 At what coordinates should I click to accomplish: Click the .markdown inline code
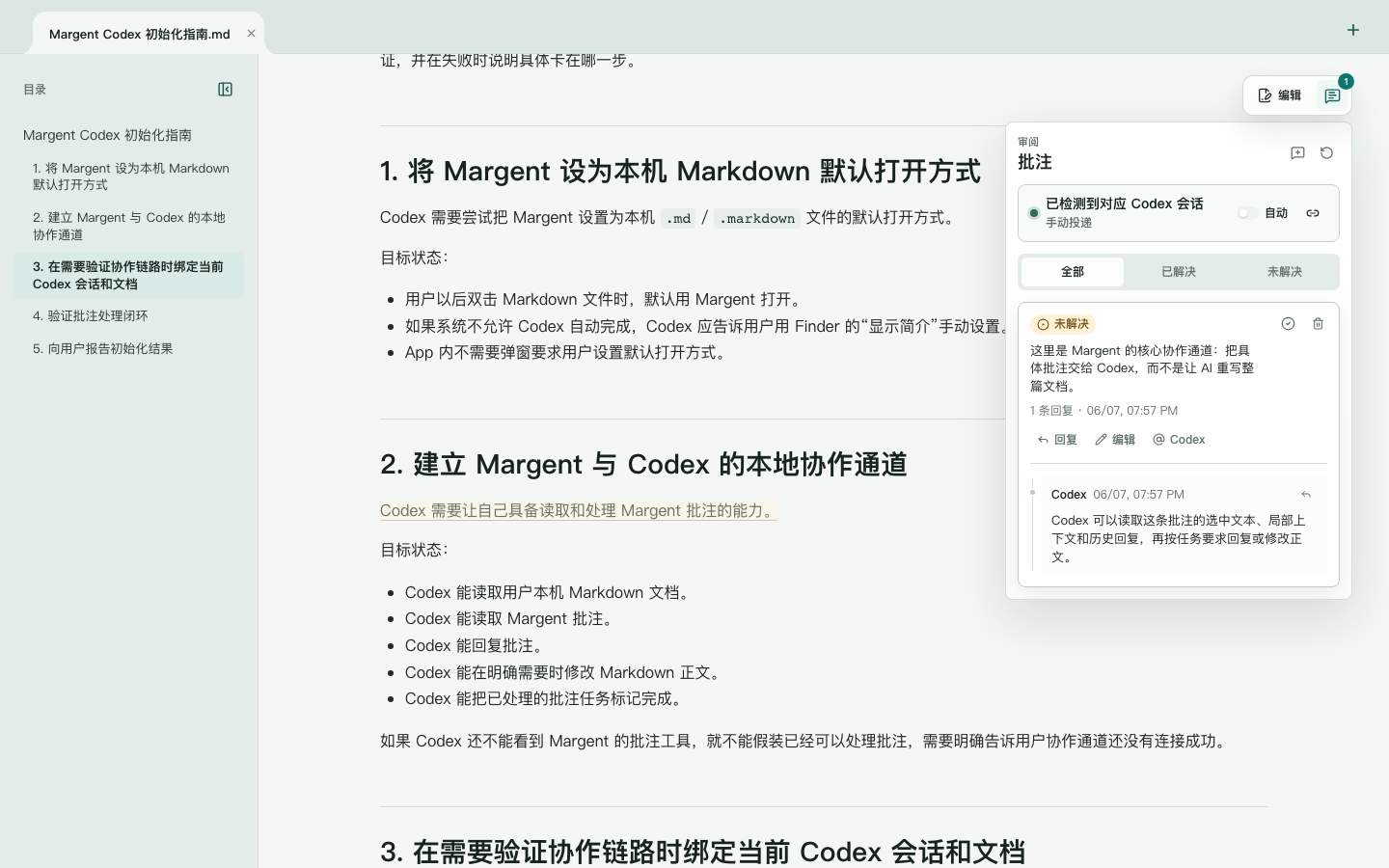coord(757,218)
